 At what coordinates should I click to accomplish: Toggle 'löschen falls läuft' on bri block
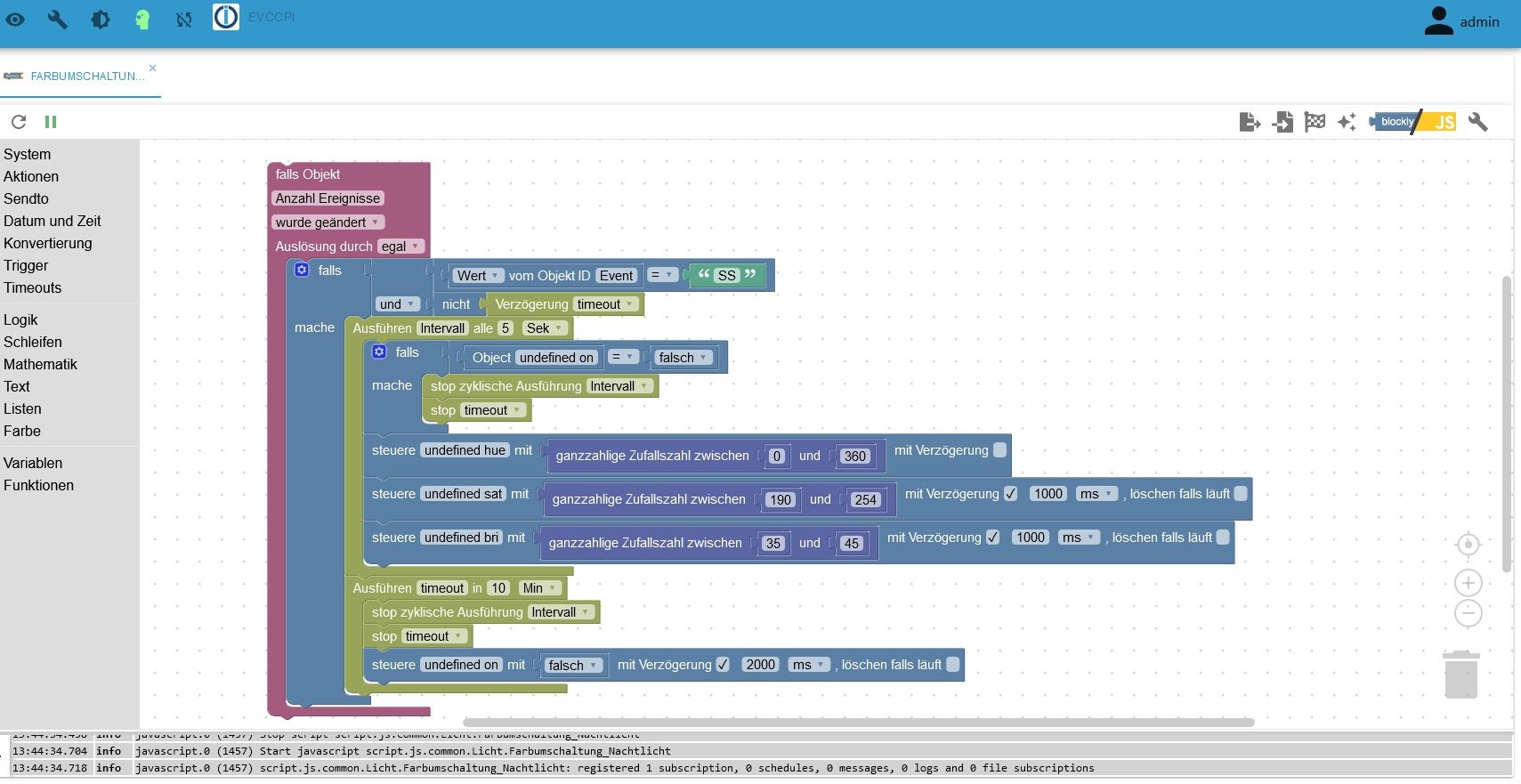click(1223, 537)
